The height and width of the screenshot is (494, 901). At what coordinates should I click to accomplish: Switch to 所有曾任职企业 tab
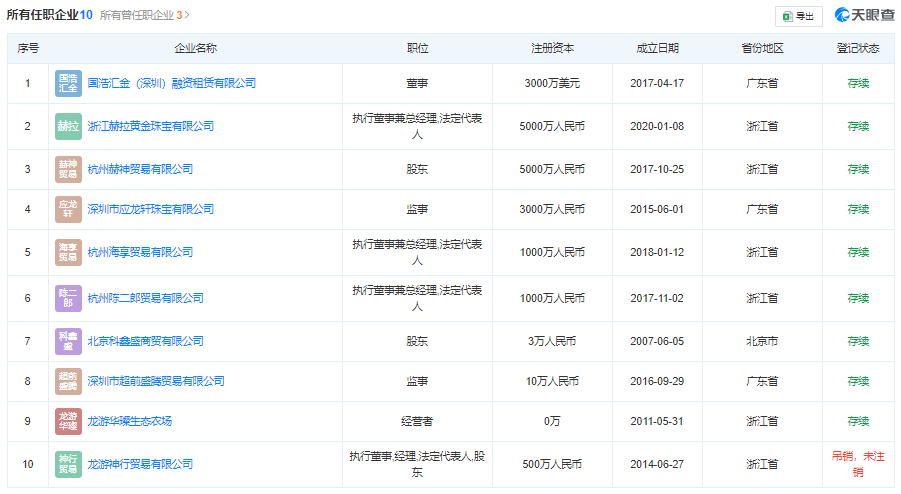click(141, 16)
